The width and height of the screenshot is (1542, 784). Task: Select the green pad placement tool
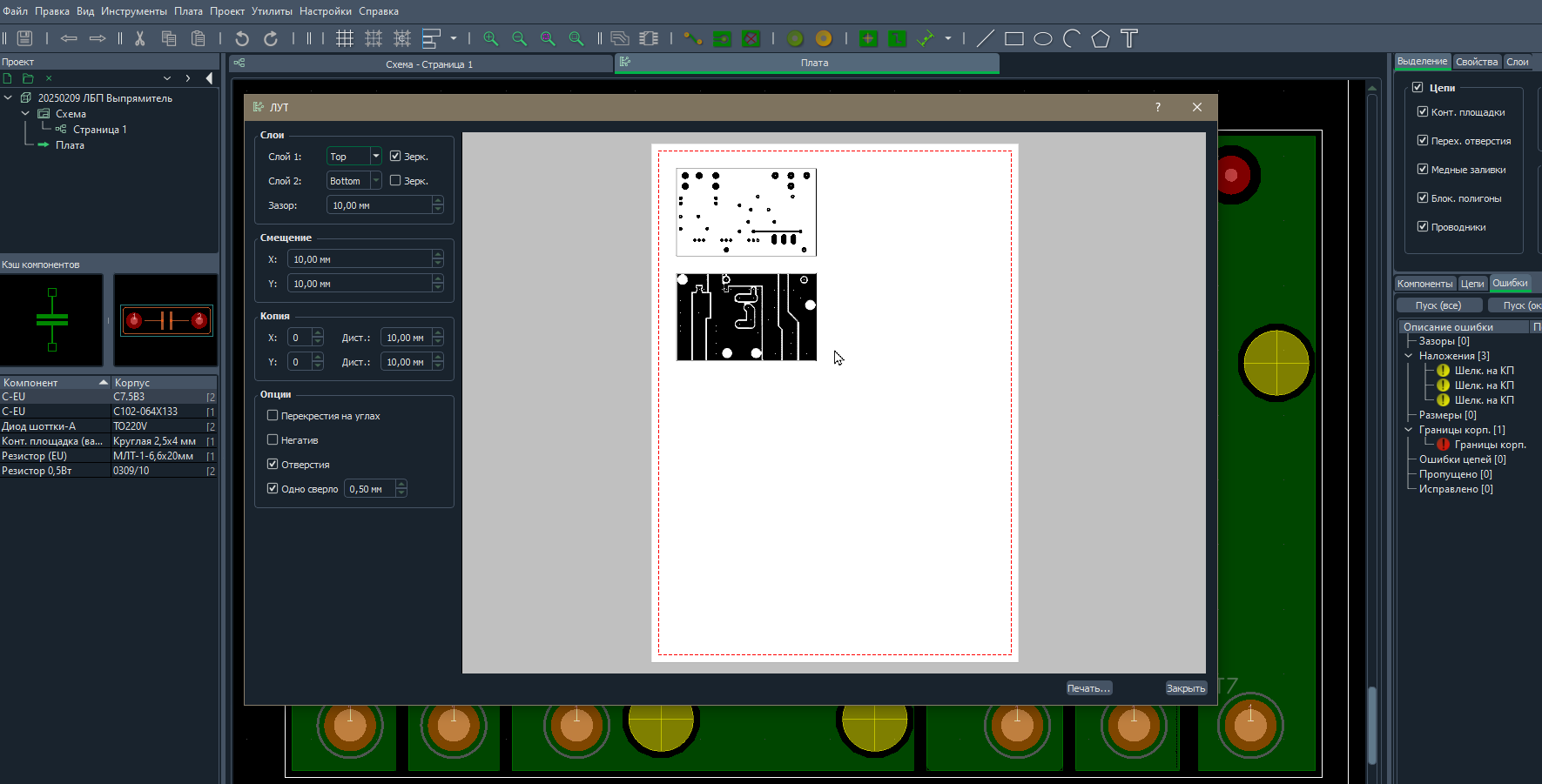click(x=795, y=38)
